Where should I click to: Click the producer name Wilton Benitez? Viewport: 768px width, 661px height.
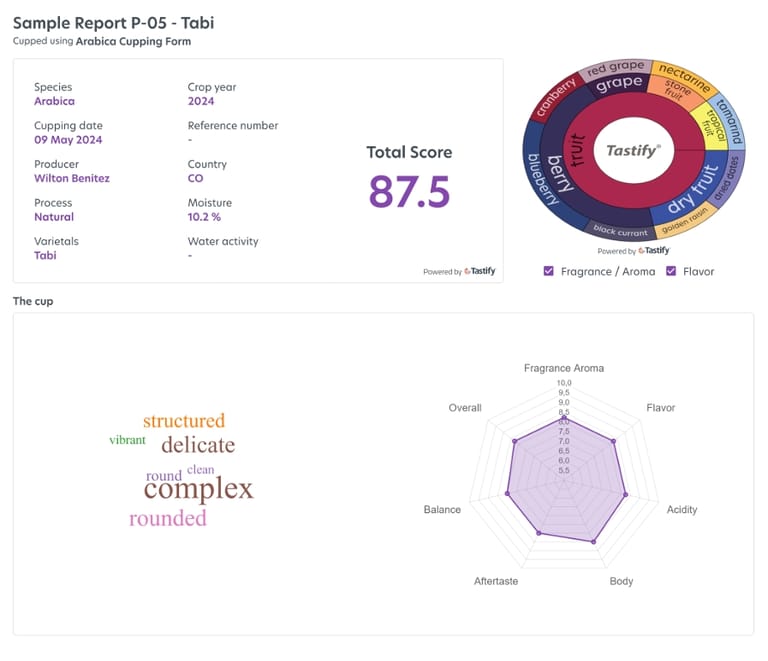pos(70,178)
